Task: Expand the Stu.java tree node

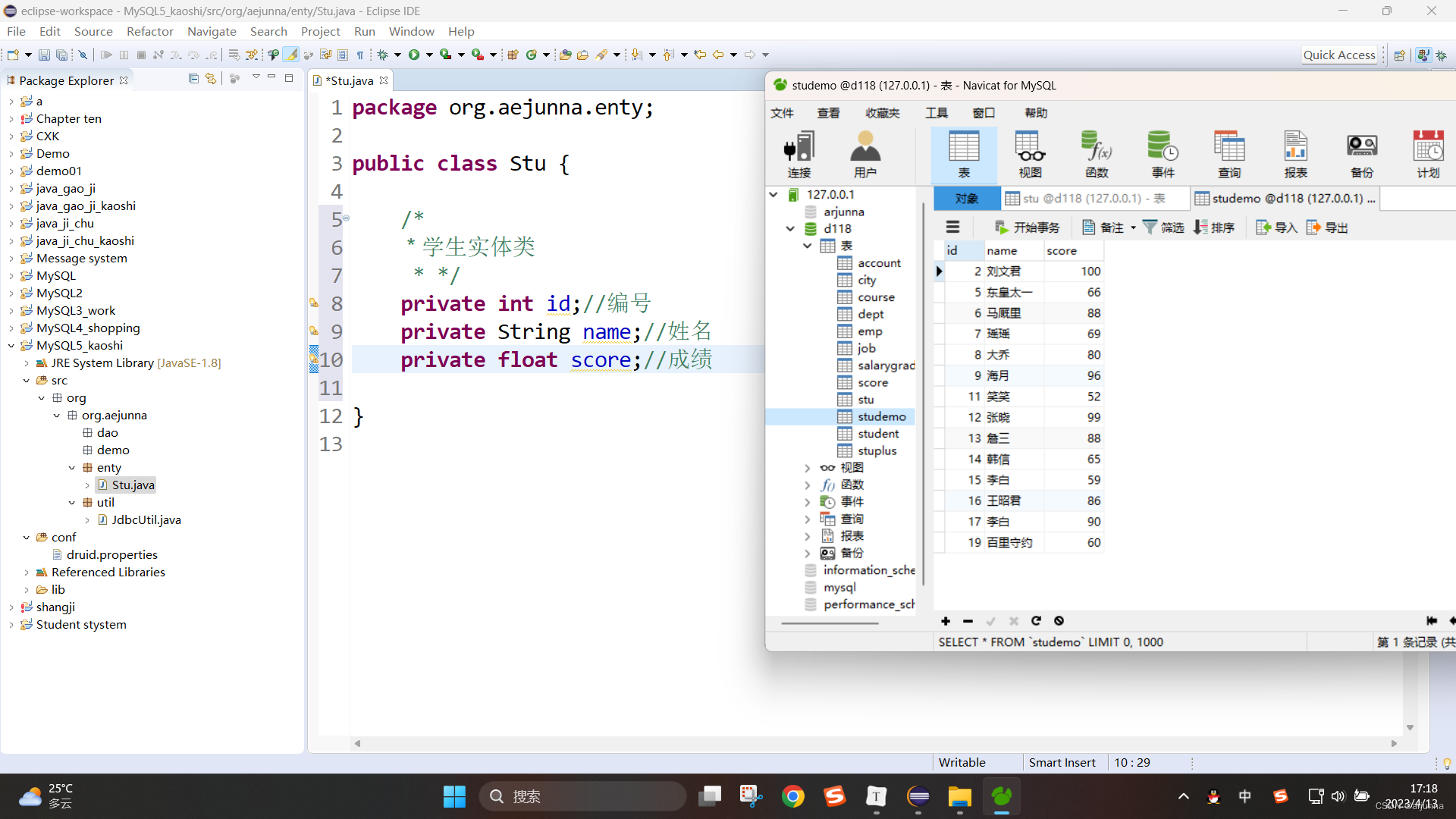Action: tap(87, 485)
